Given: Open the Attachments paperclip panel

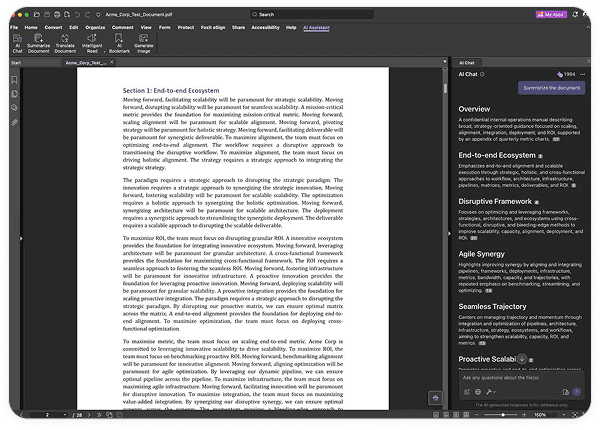Looking at the screenshot, I should pyautogui.click(x=14, y=122).
